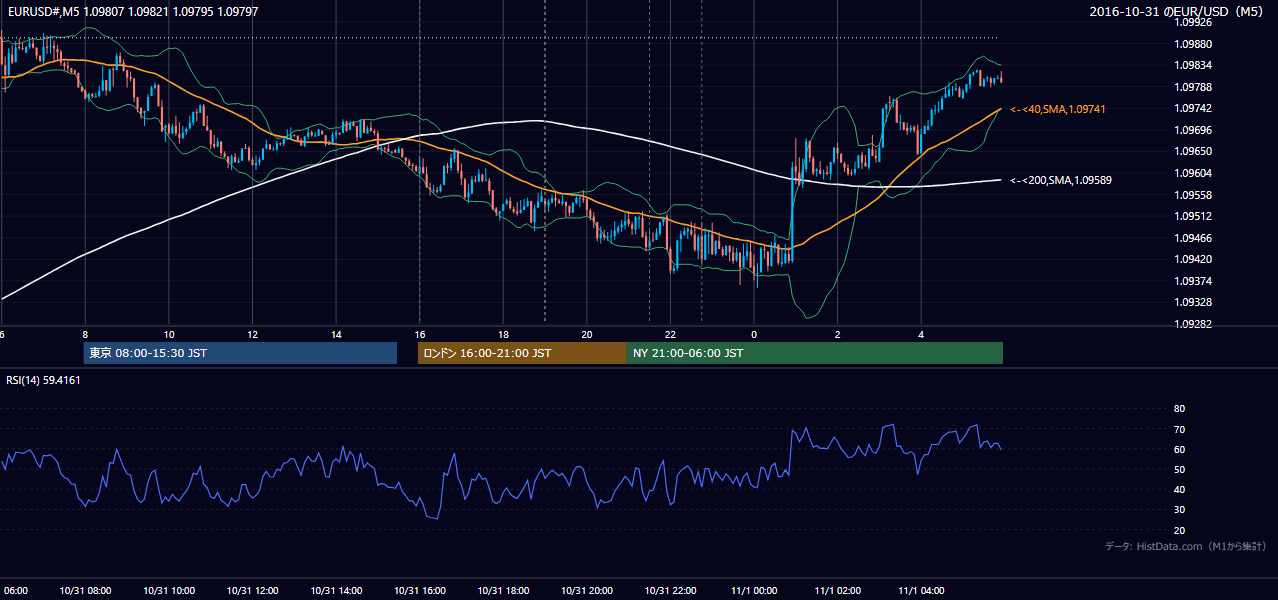Select the NY 21:00-06:00 JST session bar
The width and height of the screenshot is (1278, 600).
[815, 353]
